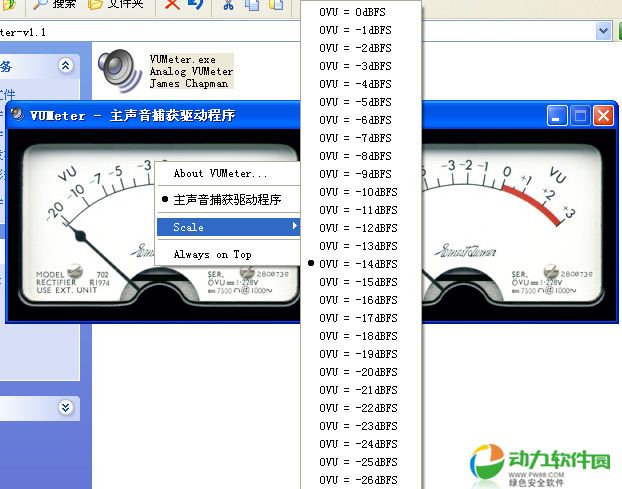This screenshot has width=622, height=489.
Task: Pick the 0VU = -20dBFS scale entry
Action: point(358,372)
